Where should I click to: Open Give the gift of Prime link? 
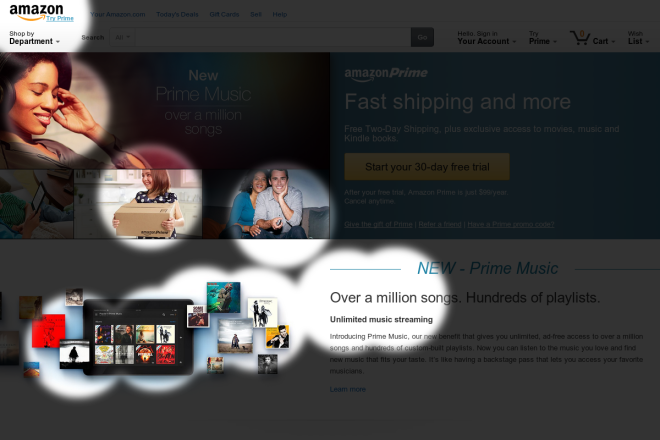(x=378, y=224)
